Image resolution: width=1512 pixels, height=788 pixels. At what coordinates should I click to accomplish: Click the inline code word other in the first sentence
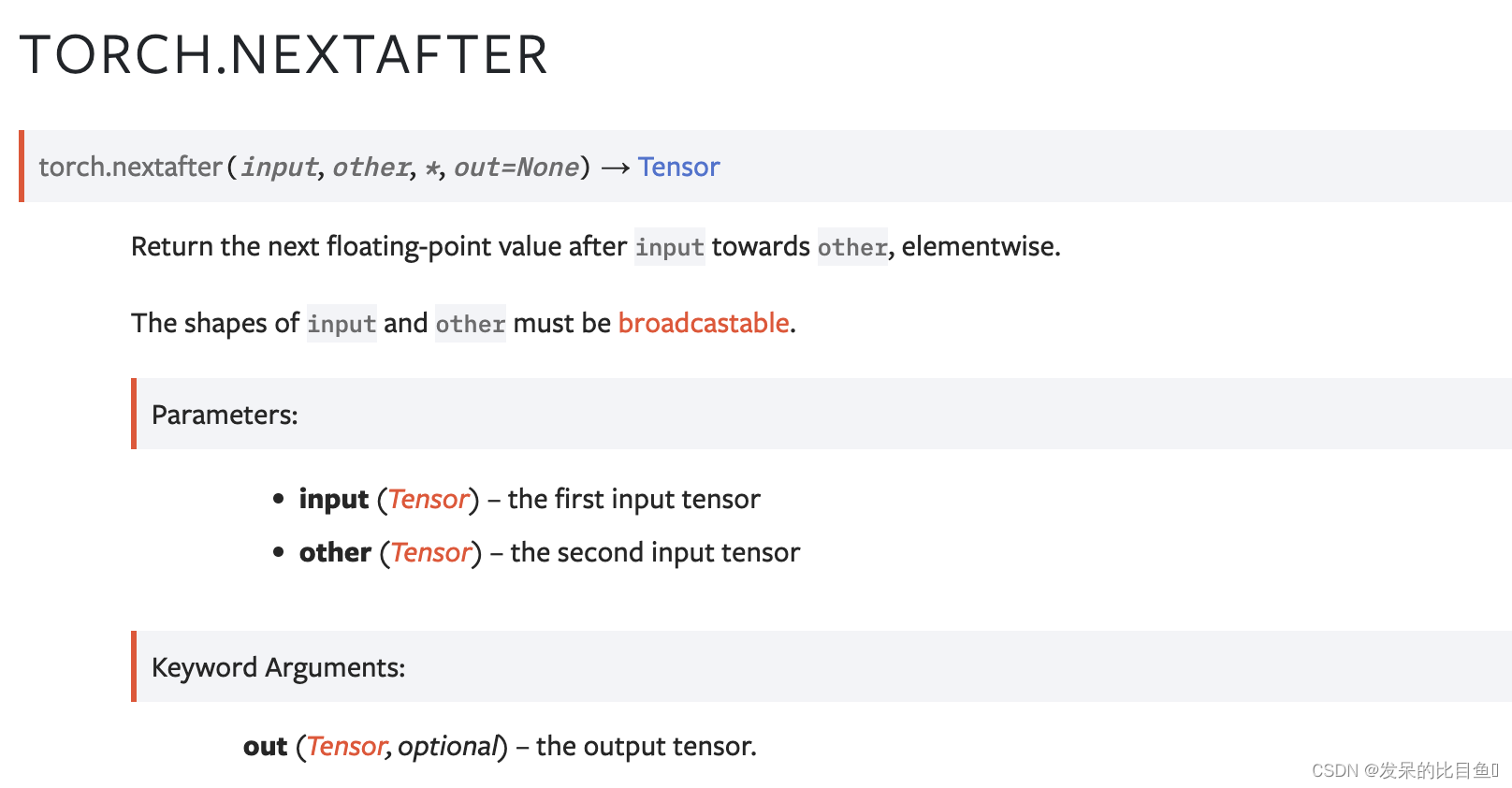tap(852, 247)
